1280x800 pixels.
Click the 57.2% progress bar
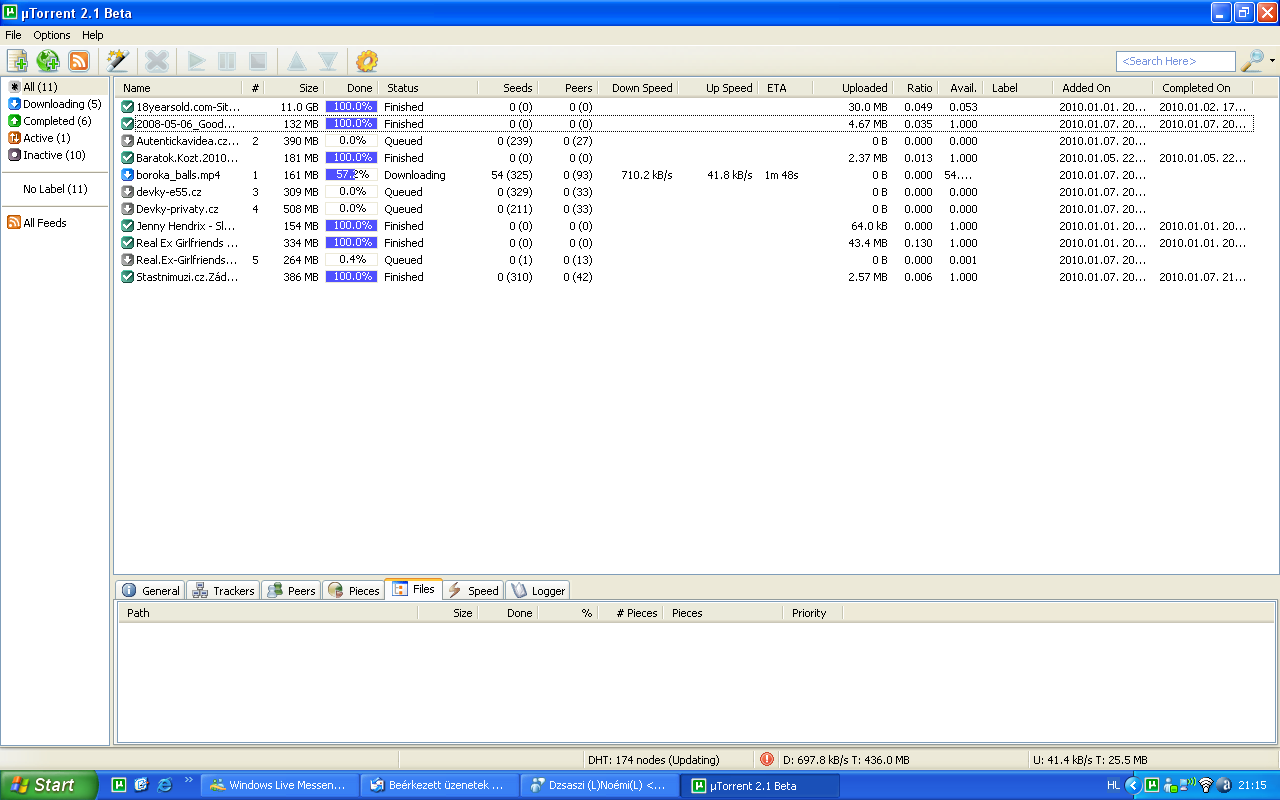point(351,175)
